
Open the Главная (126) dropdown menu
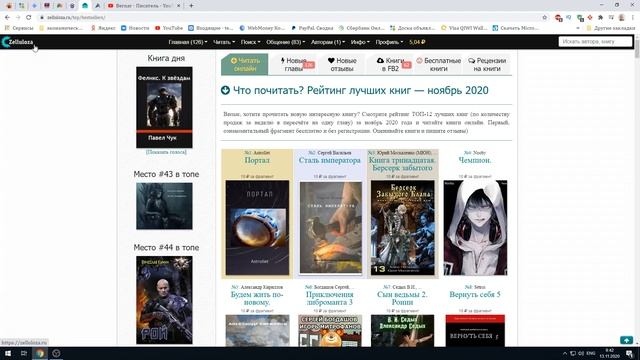(188, 42)
